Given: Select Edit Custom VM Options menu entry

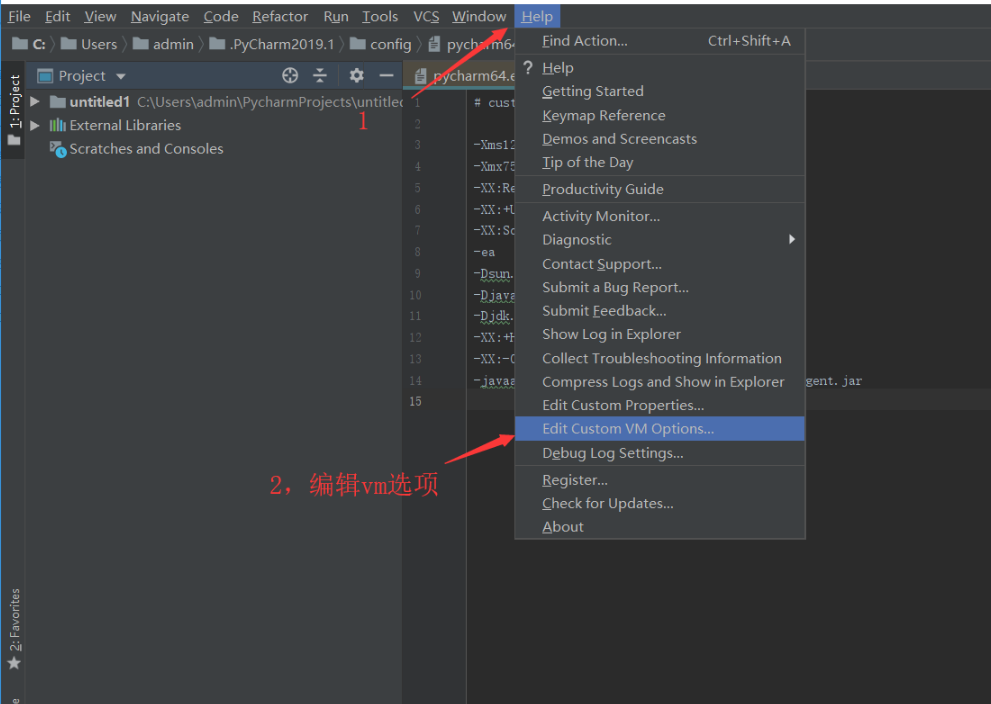Looking at the screenshot, I should pyautogui.click(x=628, y=429).
